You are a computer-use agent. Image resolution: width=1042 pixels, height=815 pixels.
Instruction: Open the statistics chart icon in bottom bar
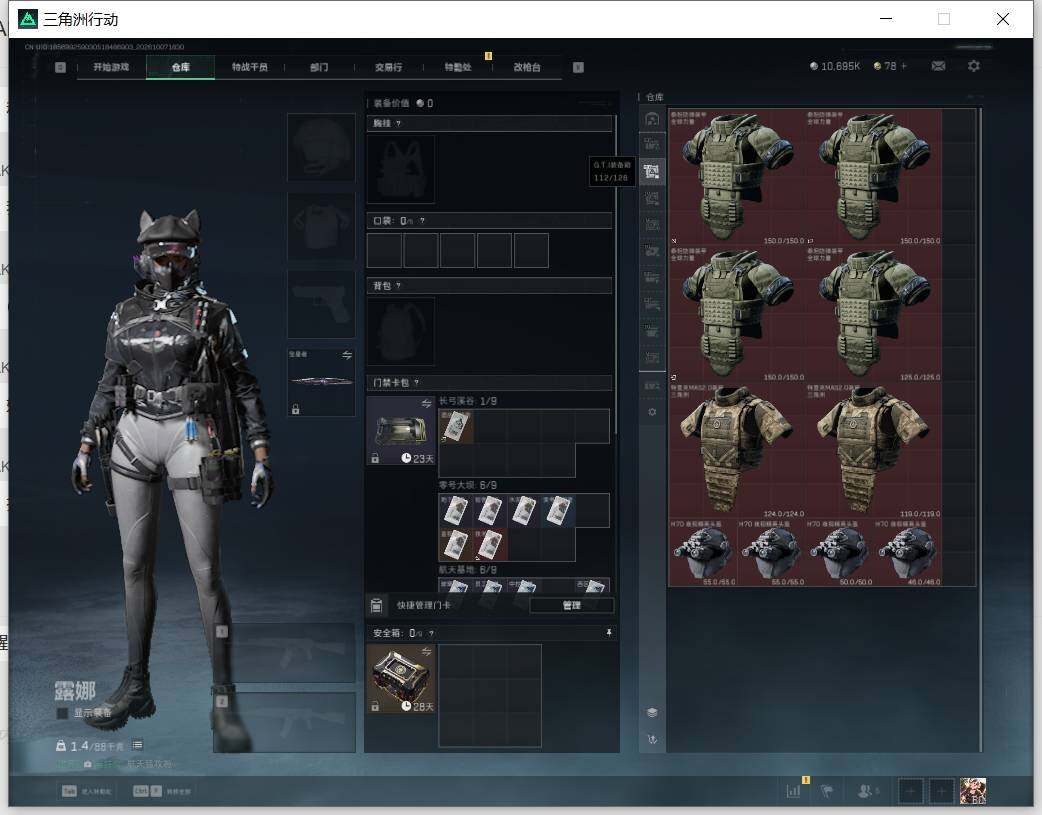coord(793,790)
